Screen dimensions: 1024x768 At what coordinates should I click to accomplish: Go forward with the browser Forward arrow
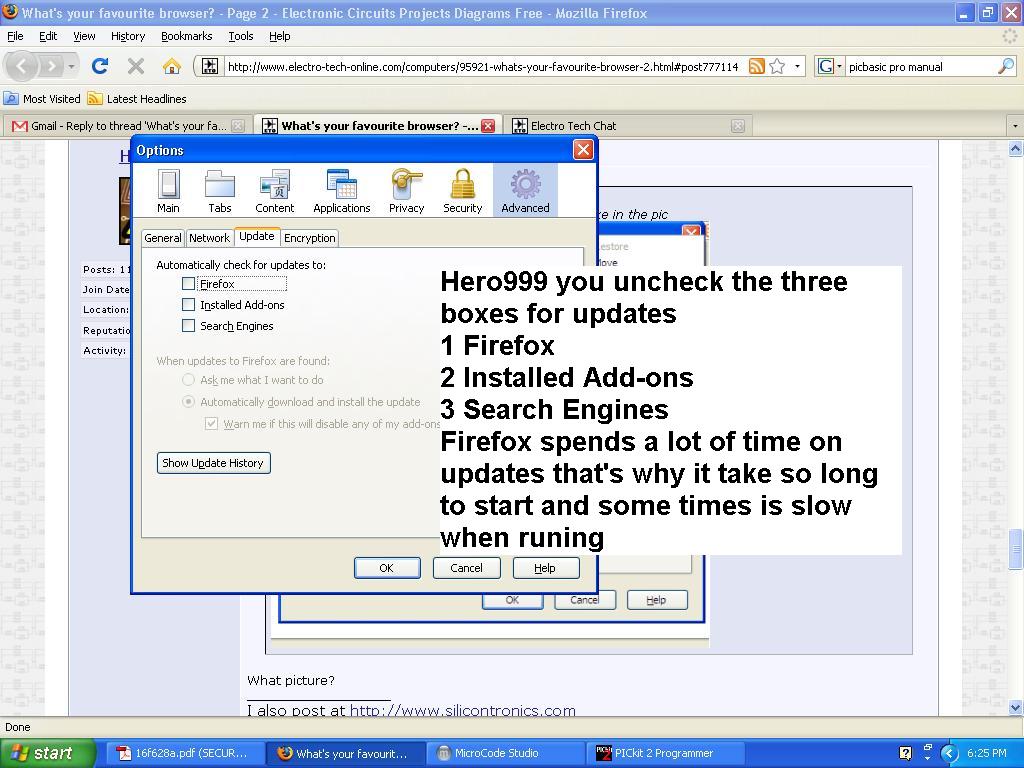pos(50,66)
